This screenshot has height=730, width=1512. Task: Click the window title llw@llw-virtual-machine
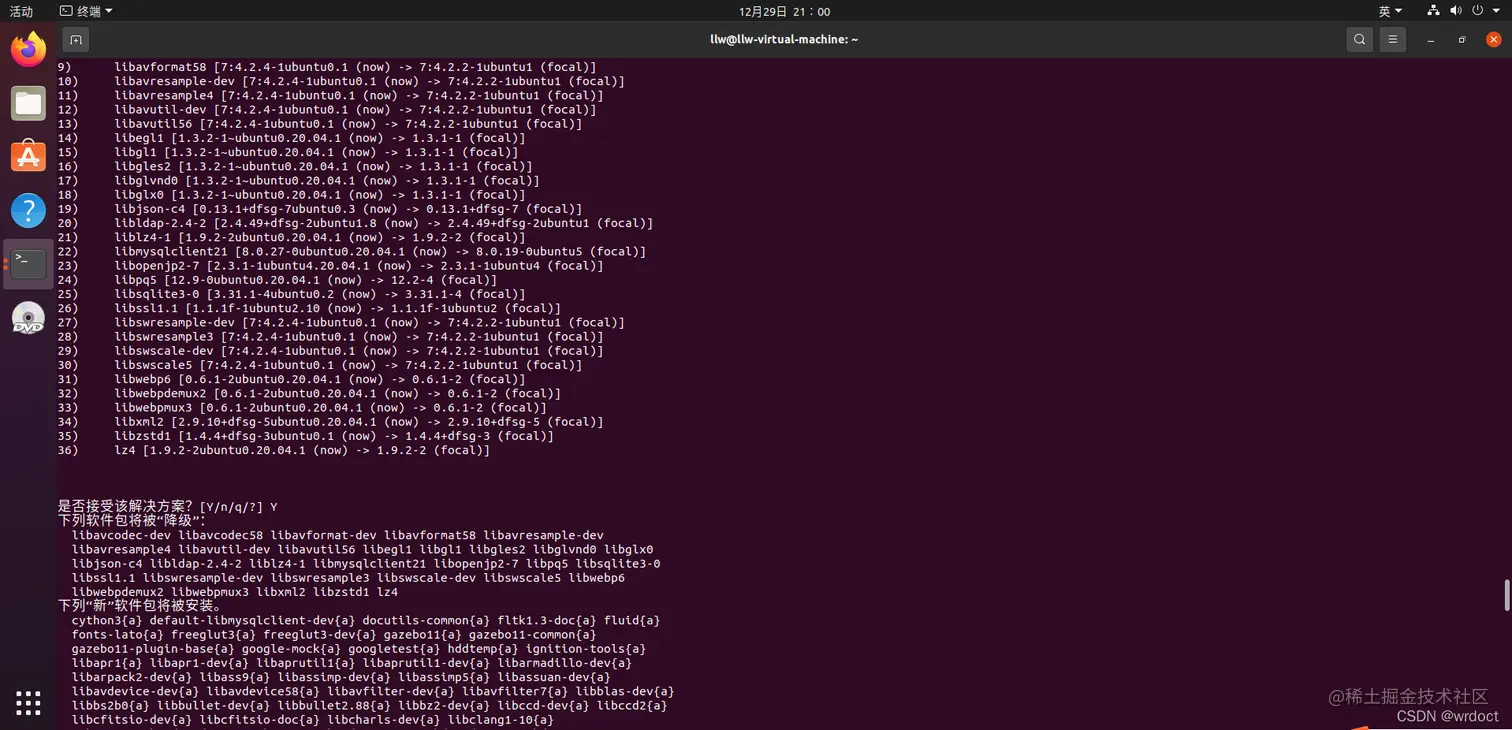click(x=784, y=39)
